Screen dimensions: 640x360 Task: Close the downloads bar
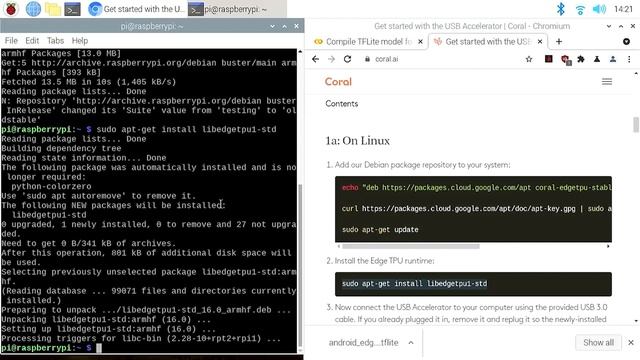coord(631,342)
